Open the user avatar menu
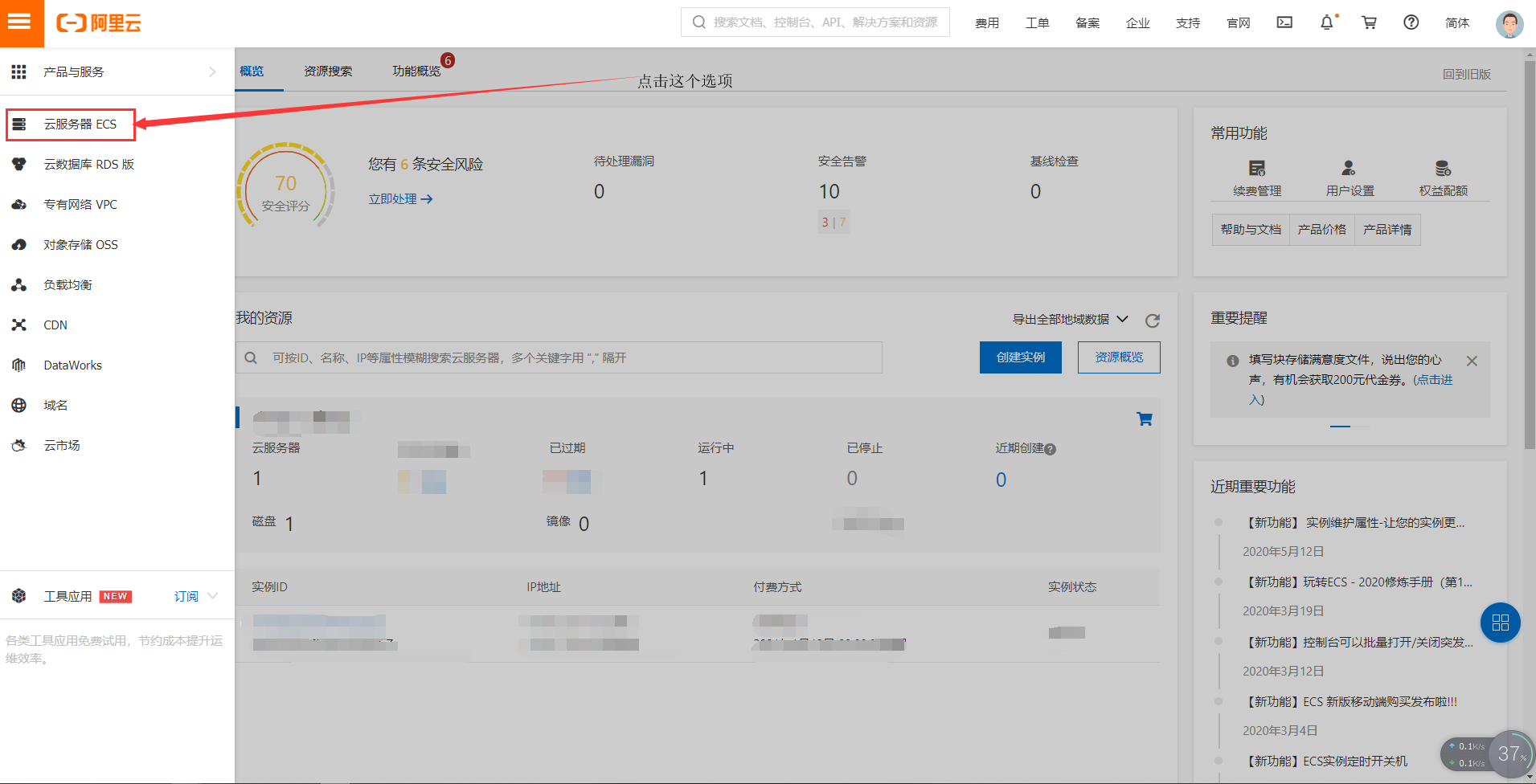The width and height of the screenshot is (1536, 784). point(1509,24)
